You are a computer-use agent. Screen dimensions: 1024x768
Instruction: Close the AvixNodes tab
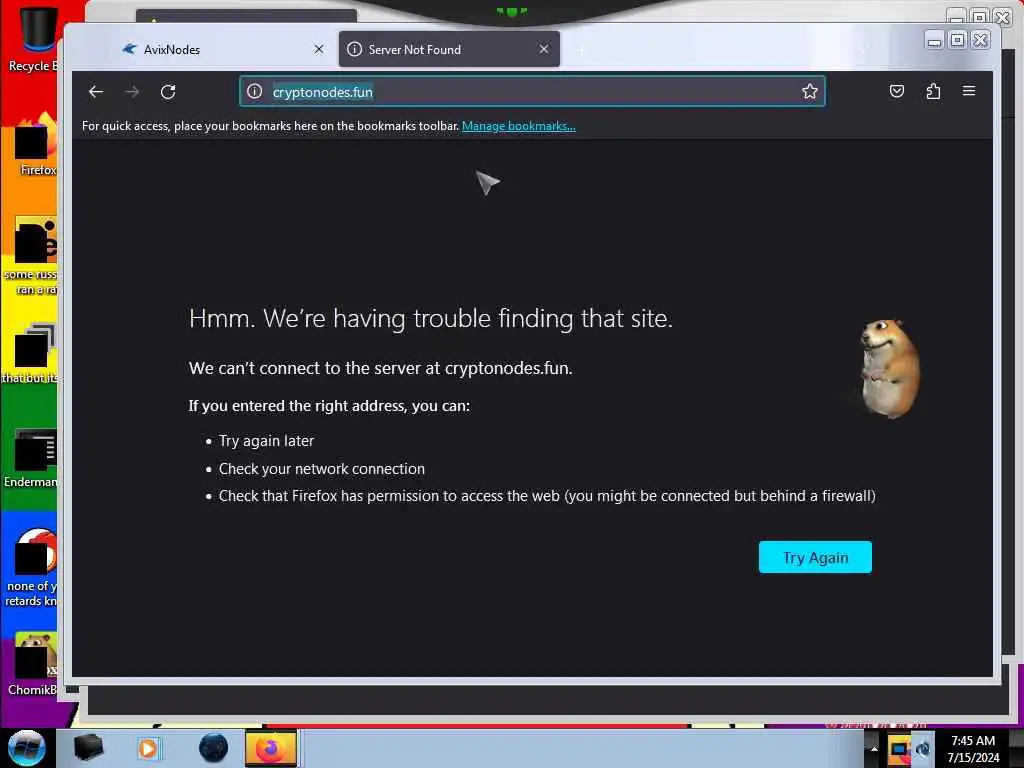click(319, 50)
